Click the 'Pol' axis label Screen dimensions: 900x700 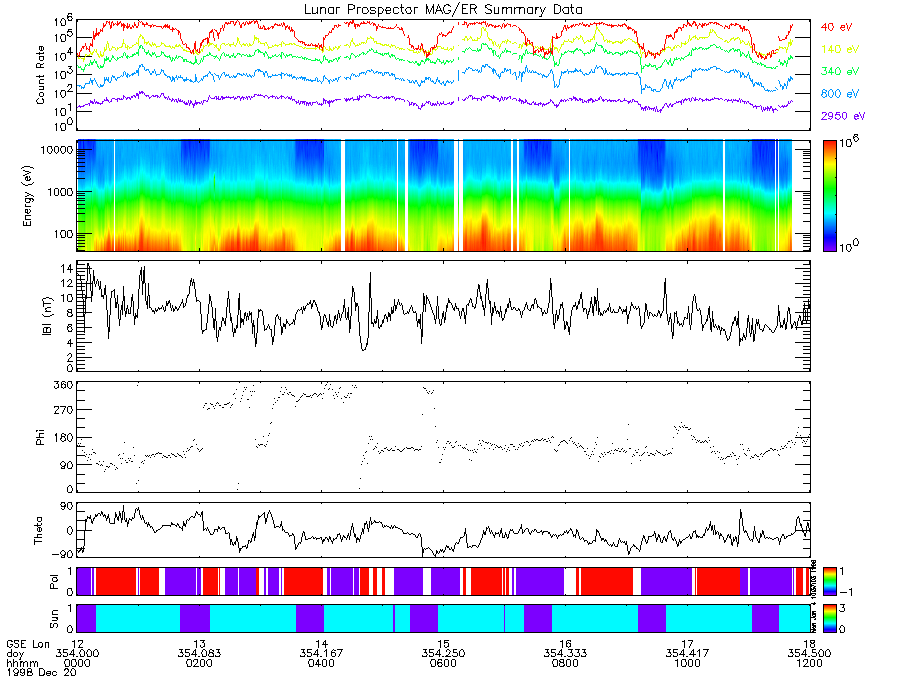click(x=54, y=582)
